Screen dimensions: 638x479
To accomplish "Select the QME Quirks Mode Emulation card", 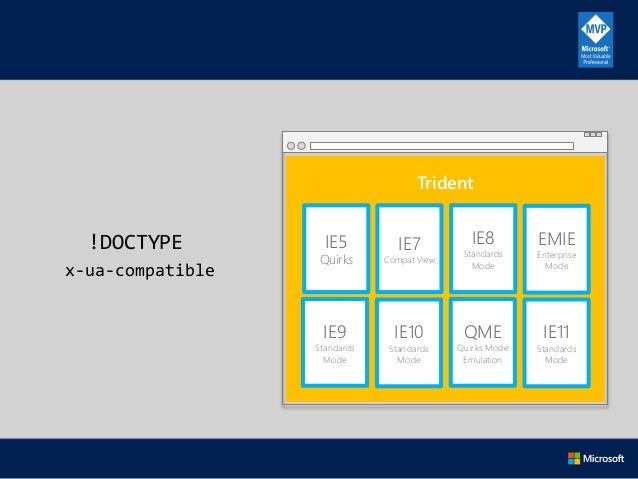I will pyautogui.click(x=483, y=342).
